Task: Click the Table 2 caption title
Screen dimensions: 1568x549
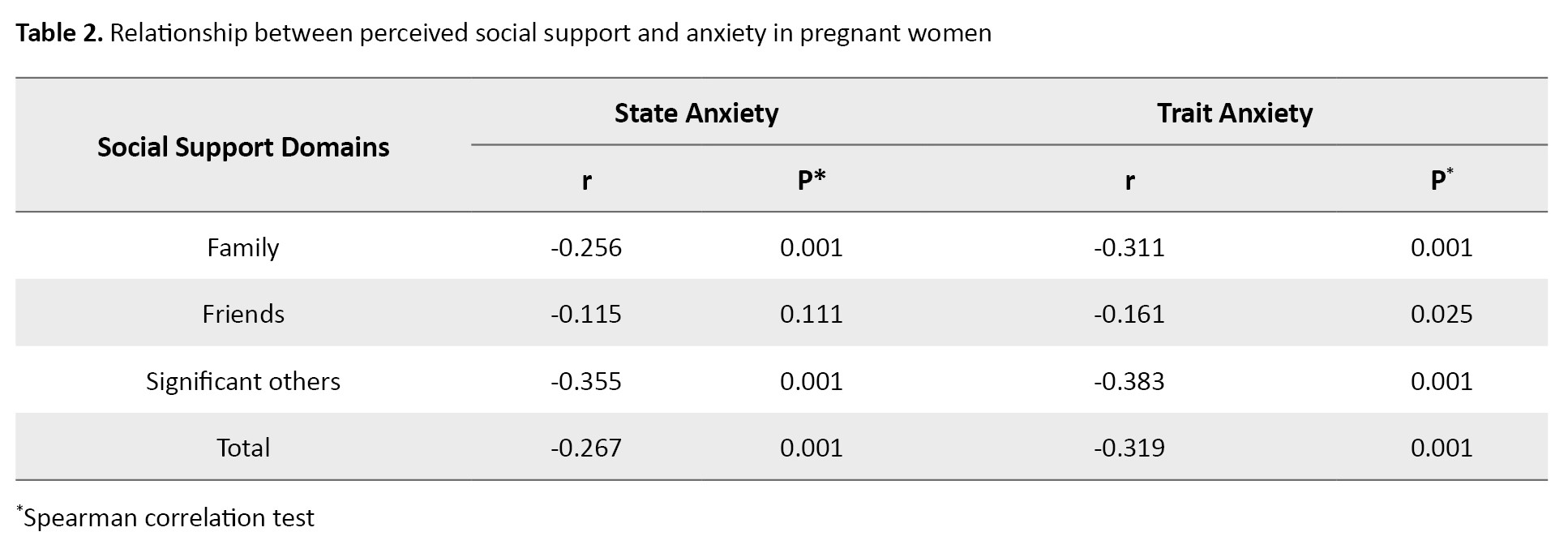Action: click(x=503, y=33)
